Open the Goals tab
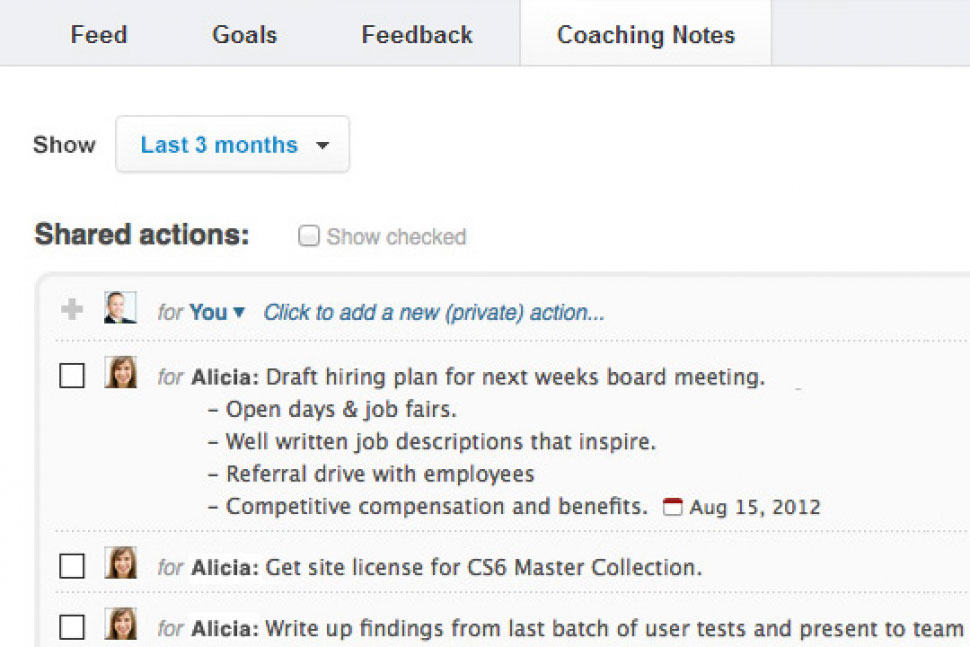This screenshot has height=647, width=970. pos(244,35)
